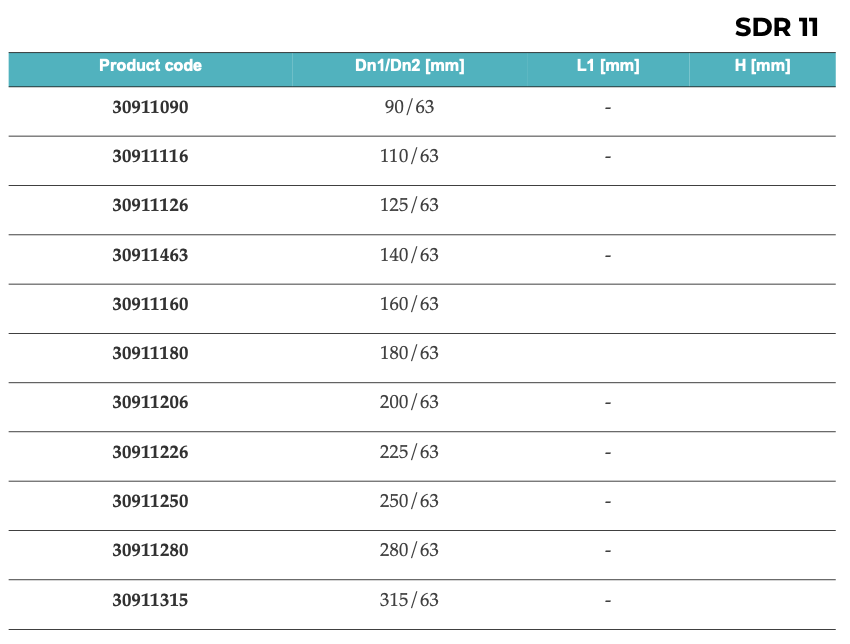Click the L1 [mm] column header

608,66
